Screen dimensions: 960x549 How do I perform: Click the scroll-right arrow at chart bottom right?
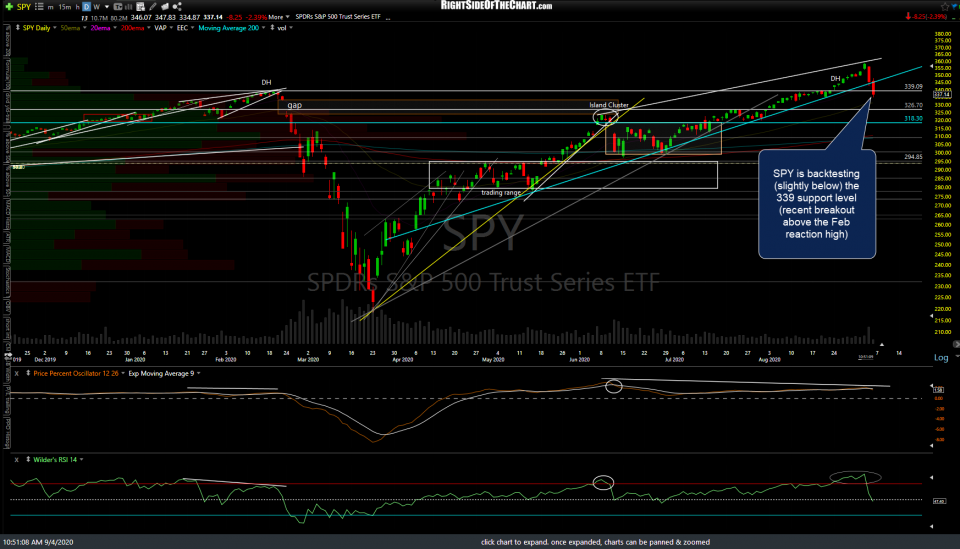956,345
